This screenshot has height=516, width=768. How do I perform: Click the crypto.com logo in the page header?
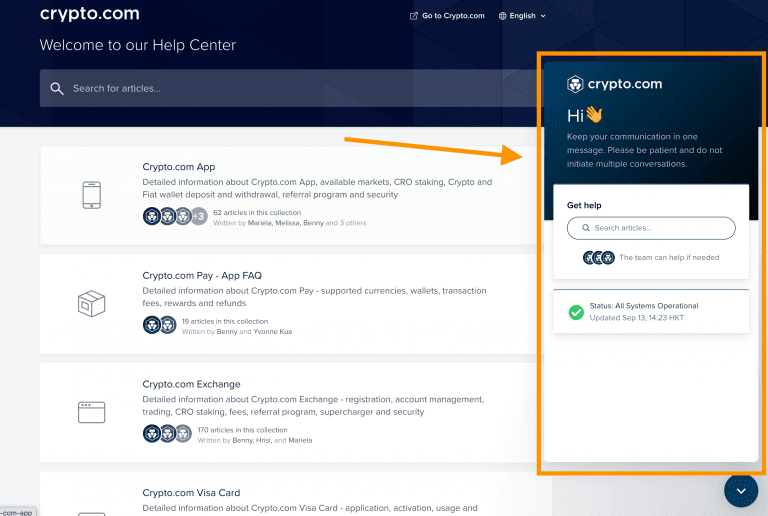point(89,15)
